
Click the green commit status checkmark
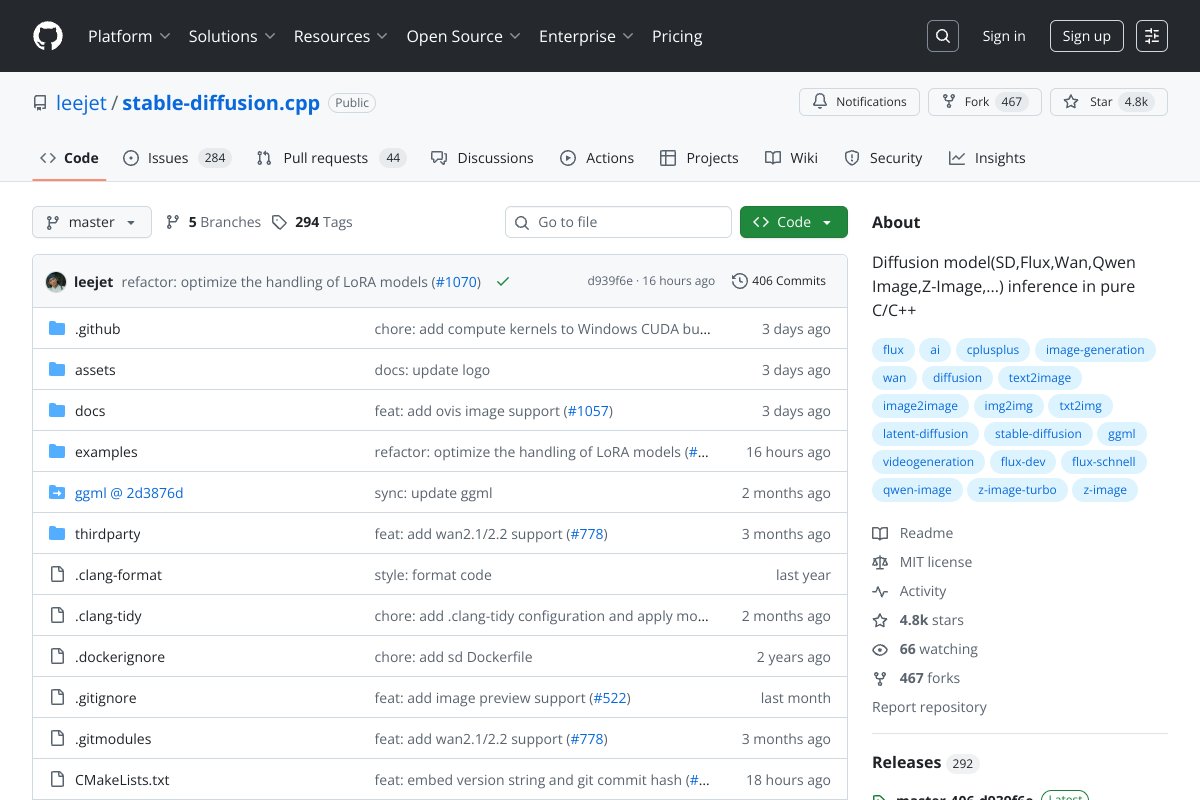[x=503, y=282]
